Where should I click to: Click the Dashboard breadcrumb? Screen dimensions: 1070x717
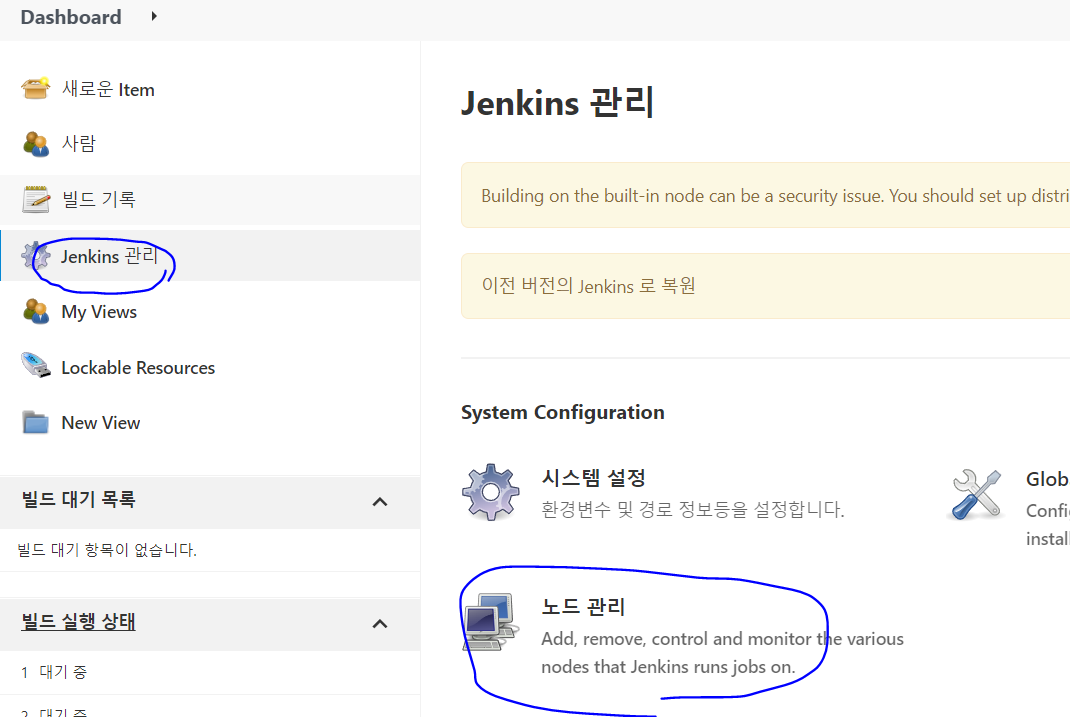[71, 17]
